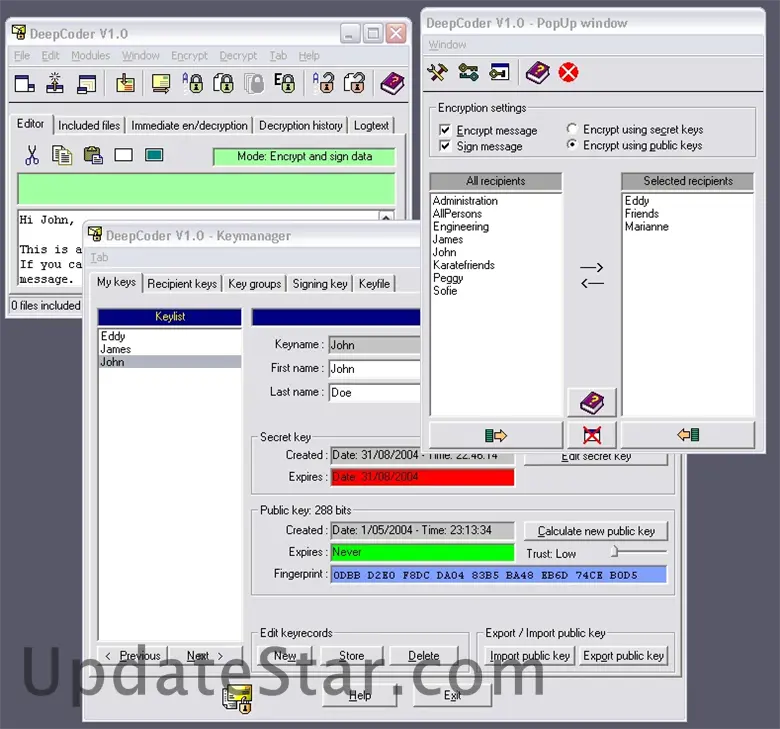Click the Export public key button
Image resolution: width=780 pixels, height=729 pixels.
(x=623, y=656)
